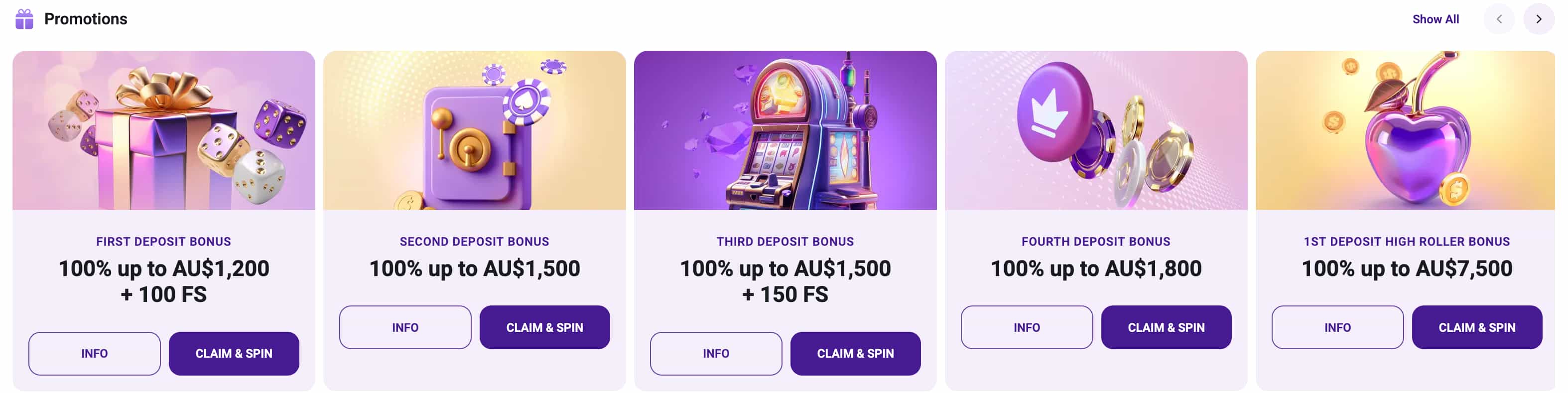The image size is (1568, 393).
Task: Click the purple gift box Promotions icon
Action: [x=24, y=19]
